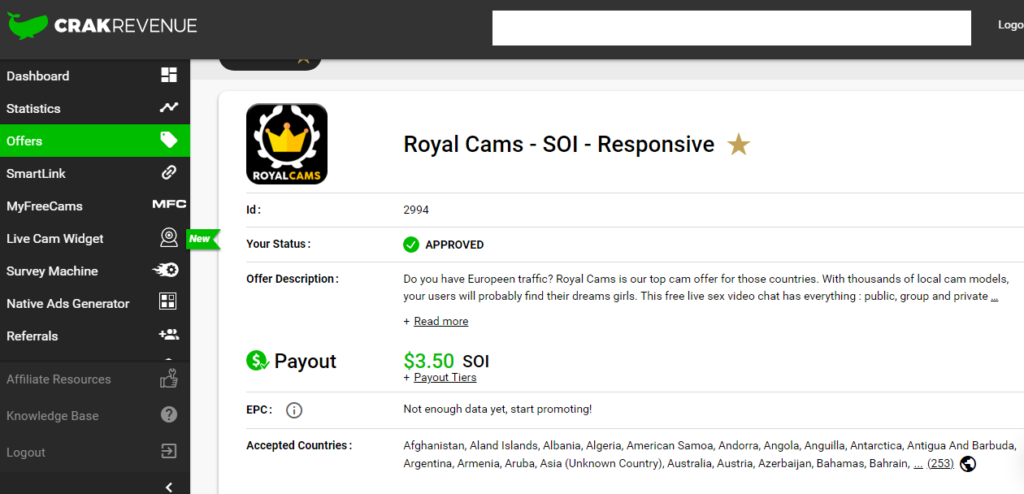The height and width of the screenshot is (494, 1024).
Task: Open Affiliate Resources link in sidebar
Action: tap(59, 379)
